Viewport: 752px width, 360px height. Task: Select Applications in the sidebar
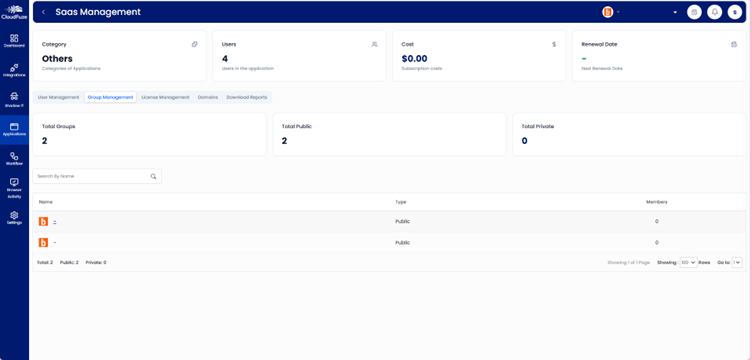[14, 129]
